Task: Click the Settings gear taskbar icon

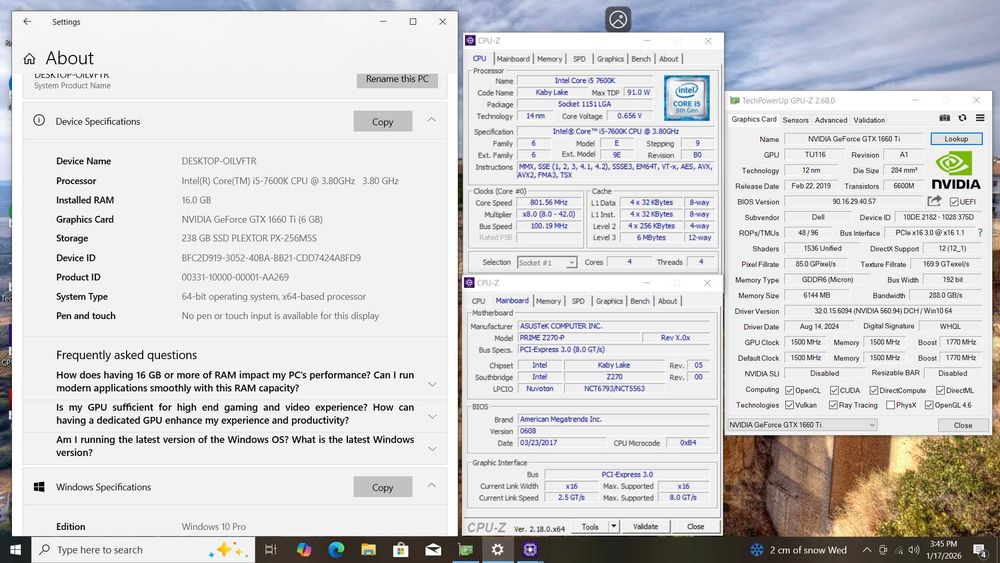Action: [497, 550]
